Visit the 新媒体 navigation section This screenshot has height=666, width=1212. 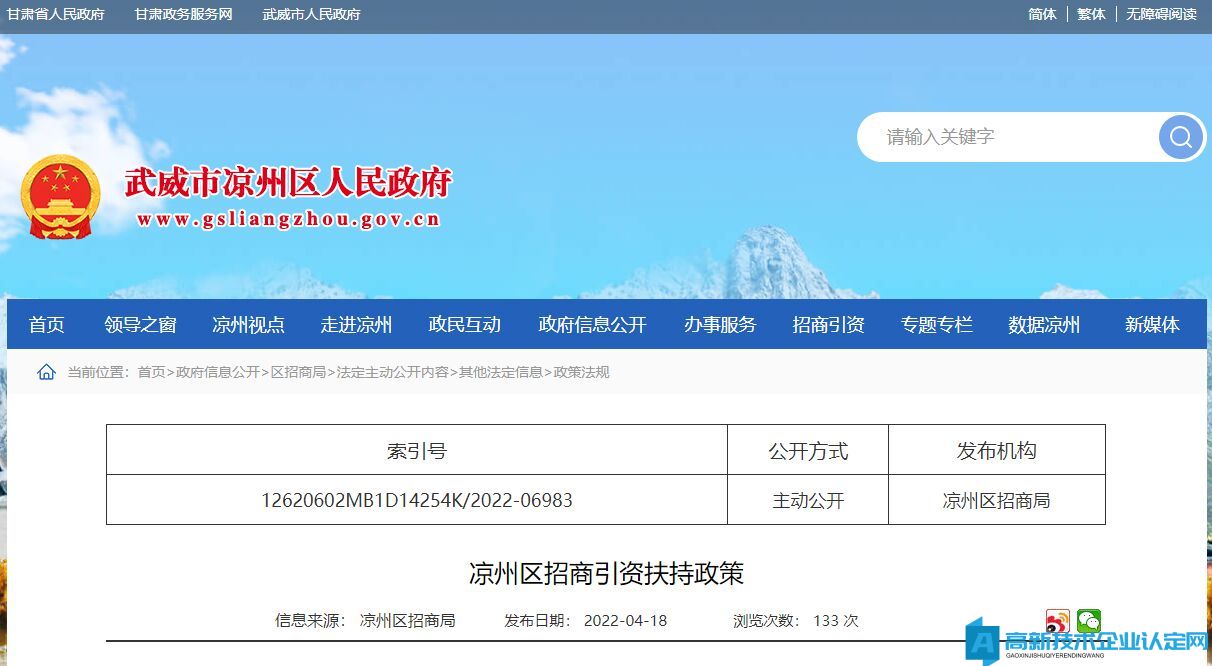[x=1152, y=324]
